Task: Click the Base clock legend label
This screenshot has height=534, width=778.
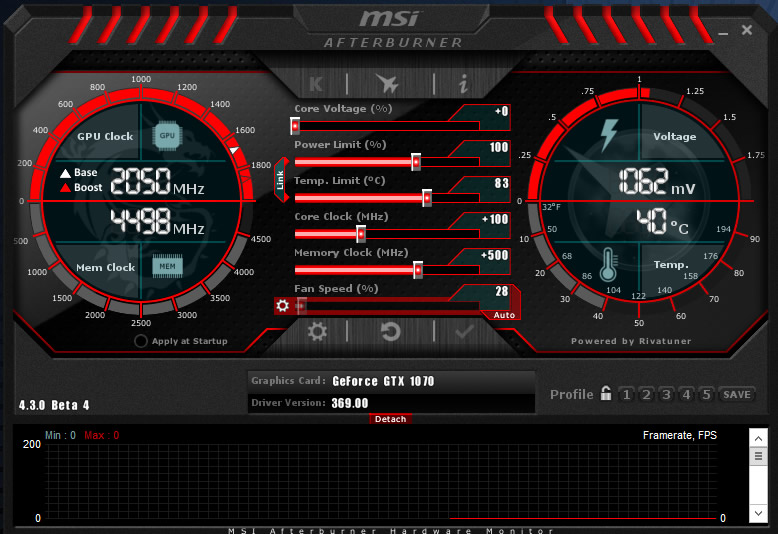Action: [85, 173]
